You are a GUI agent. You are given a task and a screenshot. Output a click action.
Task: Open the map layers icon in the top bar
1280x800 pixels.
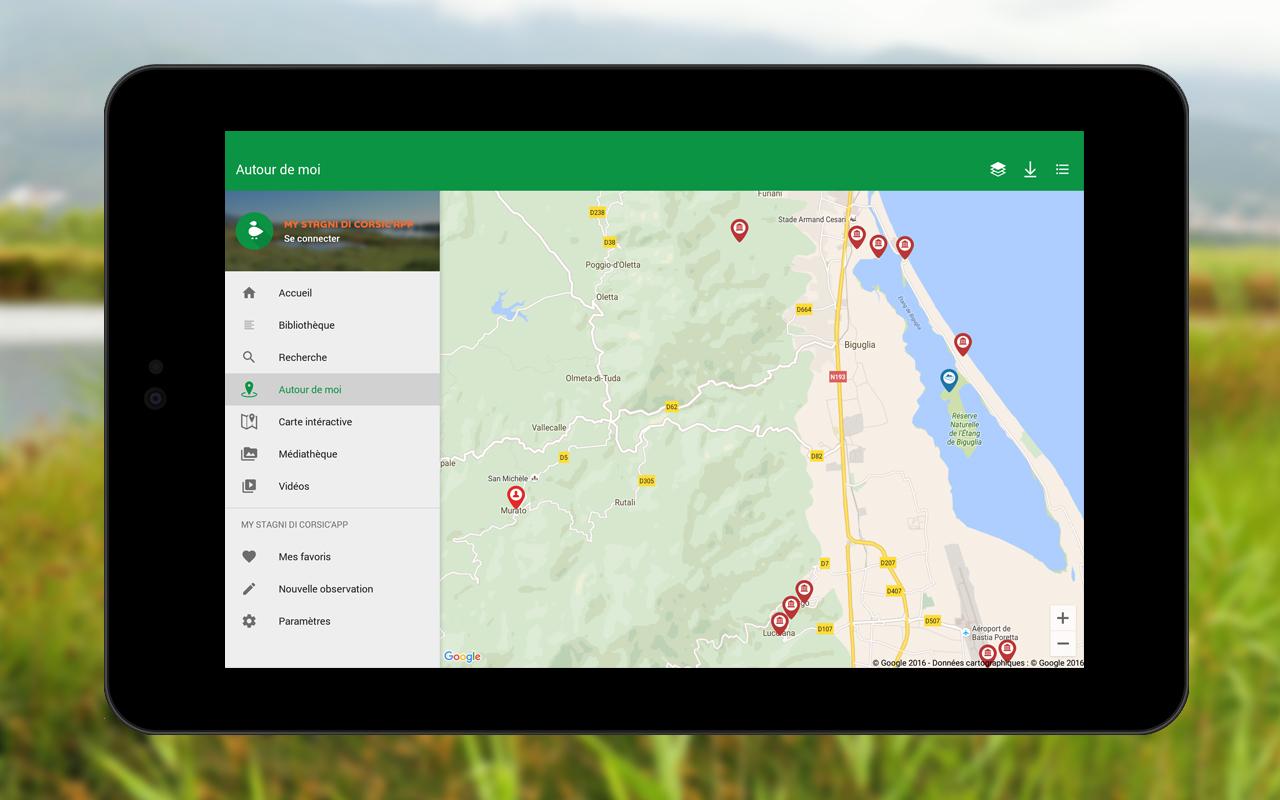[997, 170]
